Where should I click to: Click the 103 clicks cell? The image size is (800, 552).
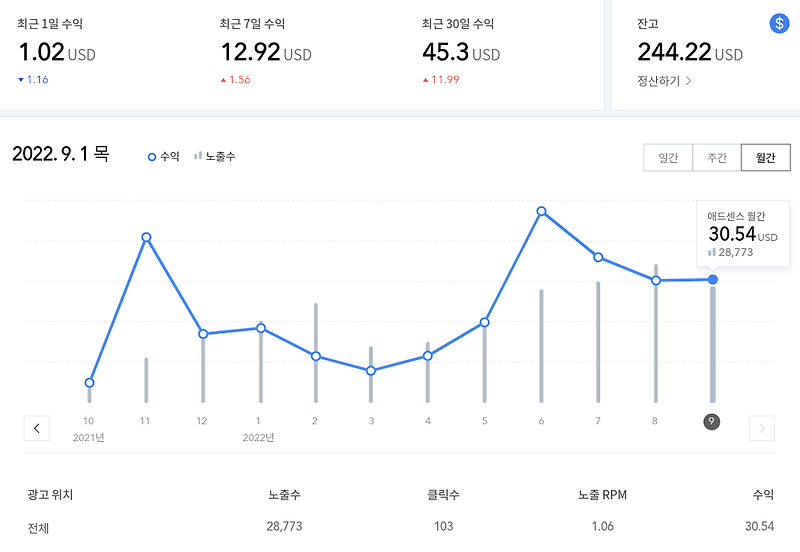coord(443,526)
